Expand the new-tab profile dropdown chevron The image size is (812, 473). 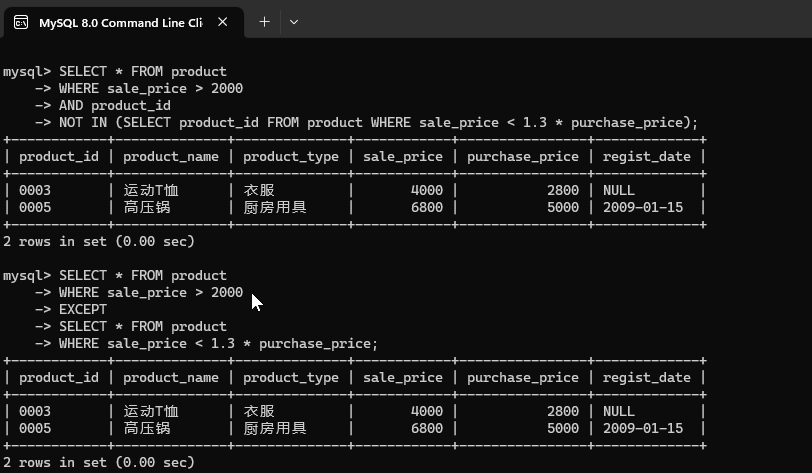click(x=293, y=21)
